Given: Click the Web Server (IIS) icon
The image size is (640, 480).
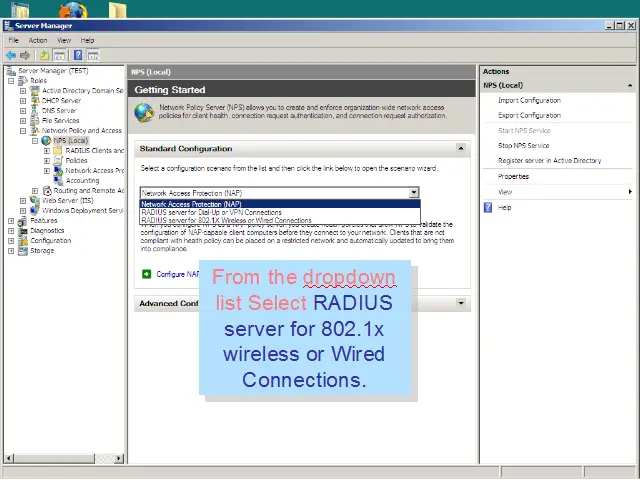Looking at the screenshot, I should (35, 200).
